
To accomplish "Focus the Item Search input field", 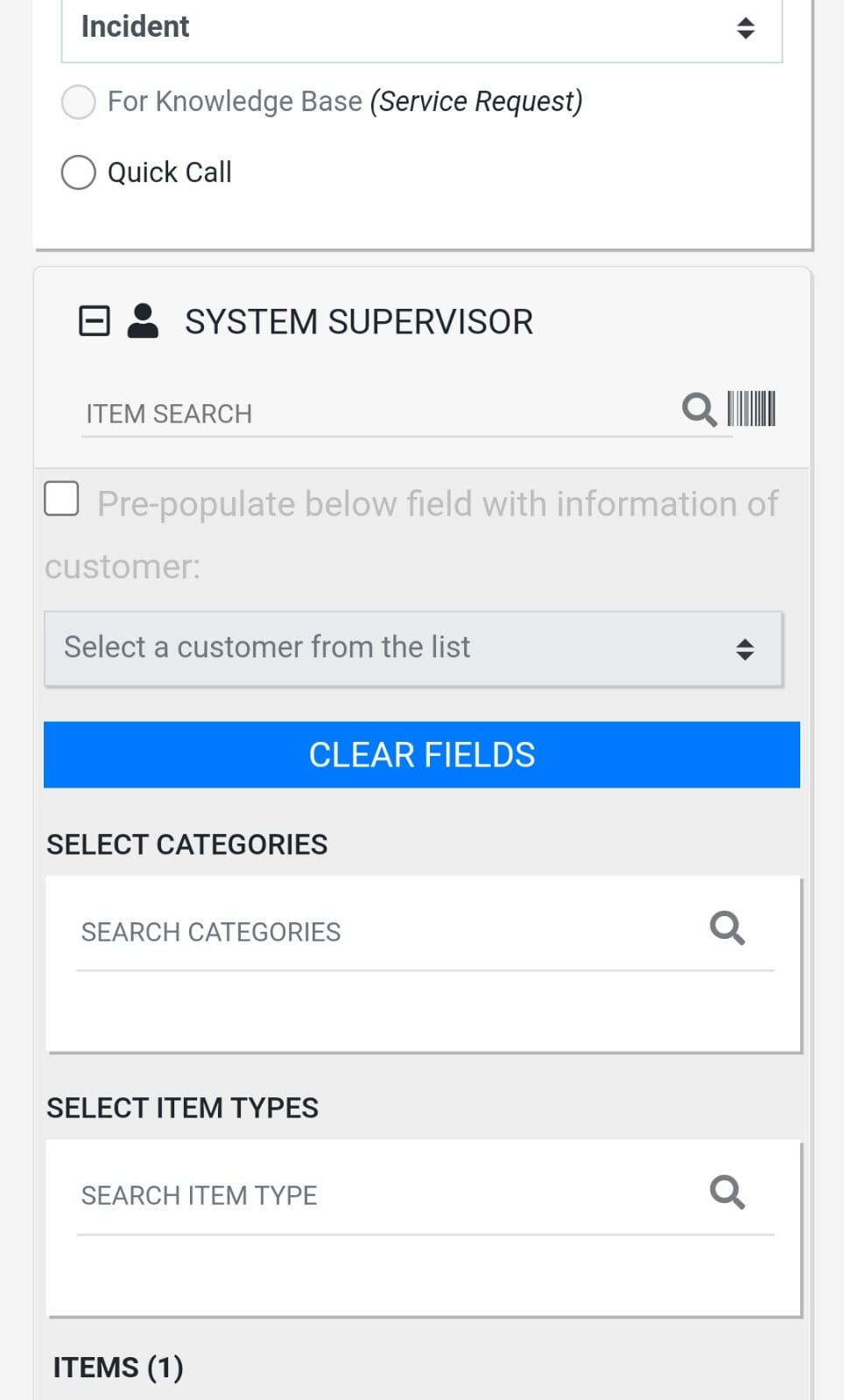I will coord(376,414).
